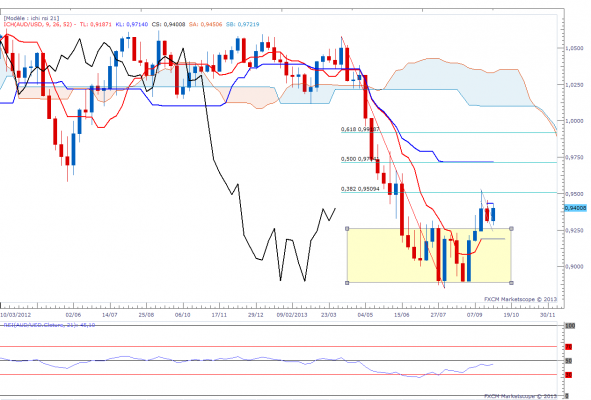Click the top-left handle of yellow rectangle
591x400 pixels.
(347, 228)
